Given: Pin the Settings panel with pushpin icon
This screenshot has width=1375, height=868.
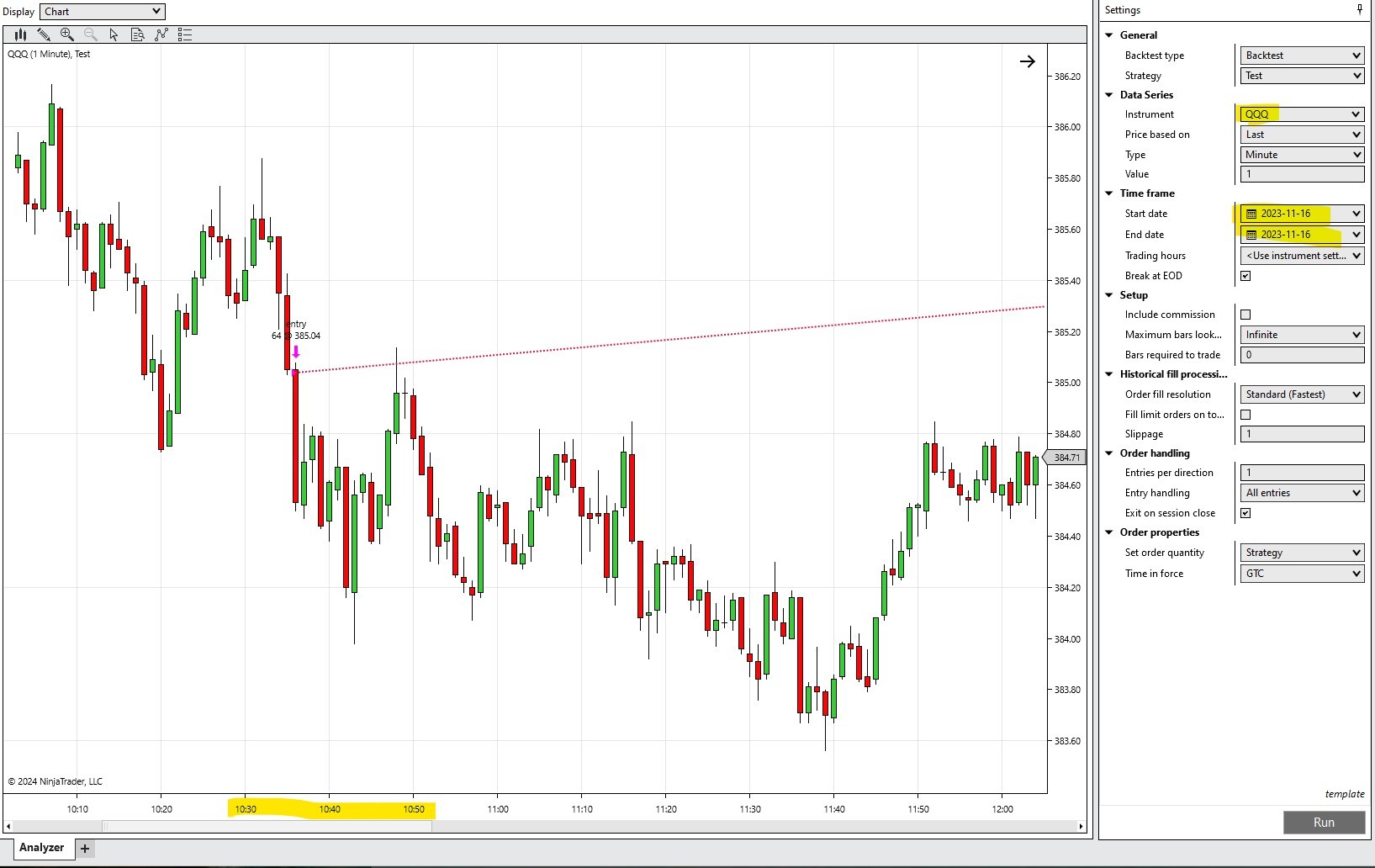Looking at the screenshot, I should 1360,9.
